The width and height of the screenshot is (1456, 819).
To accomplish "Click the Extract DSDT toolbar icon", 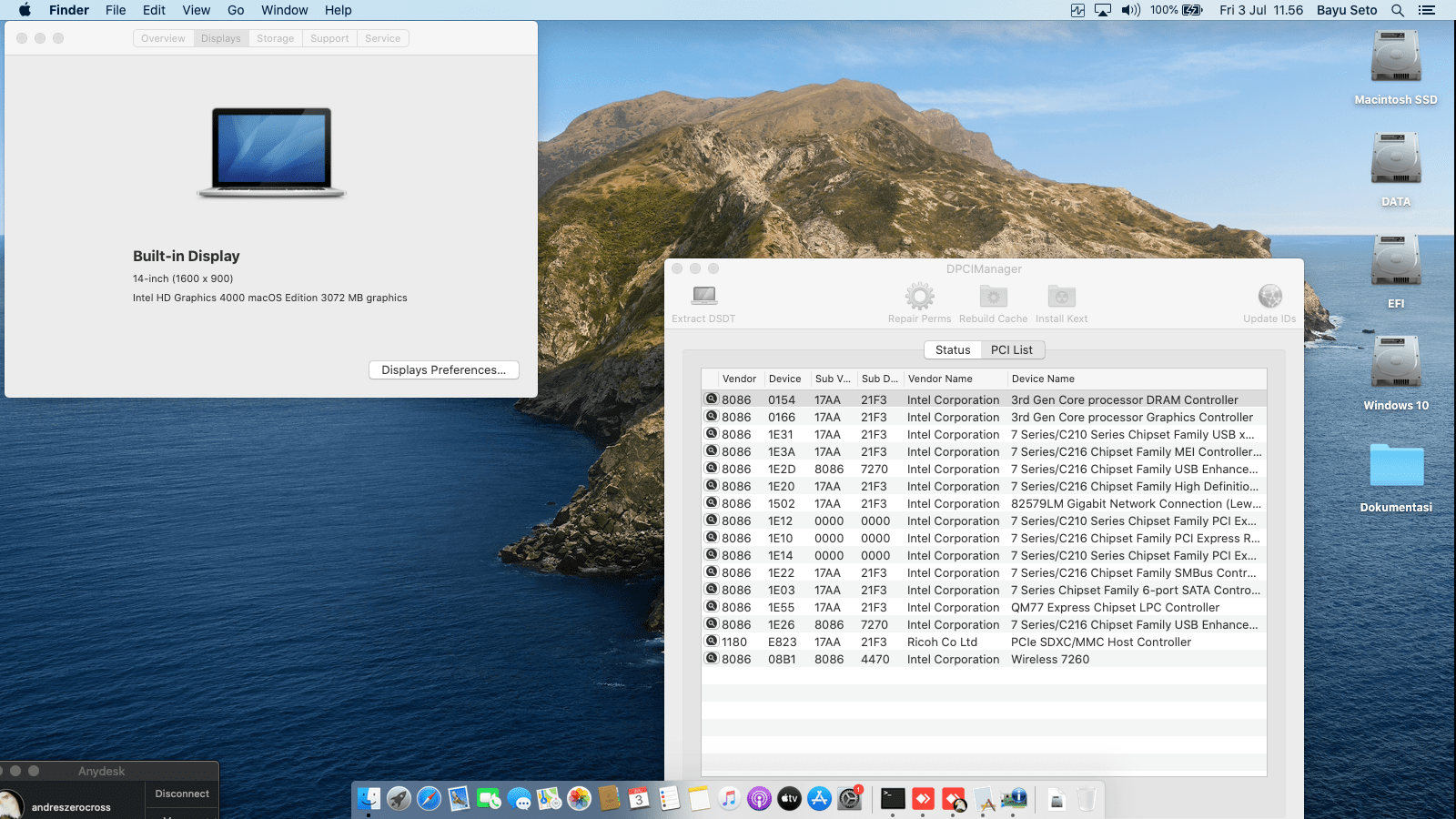I will coord(703,296).
